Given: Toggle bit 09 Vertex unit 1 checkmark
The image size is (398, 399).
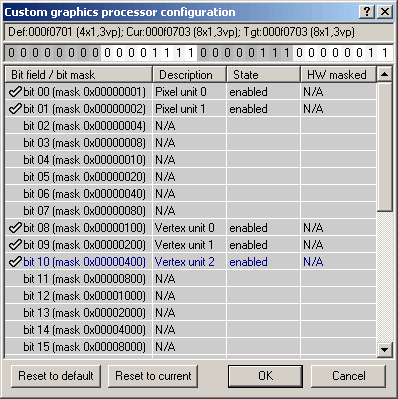Looking at the screenshot, I should [15, 245].
